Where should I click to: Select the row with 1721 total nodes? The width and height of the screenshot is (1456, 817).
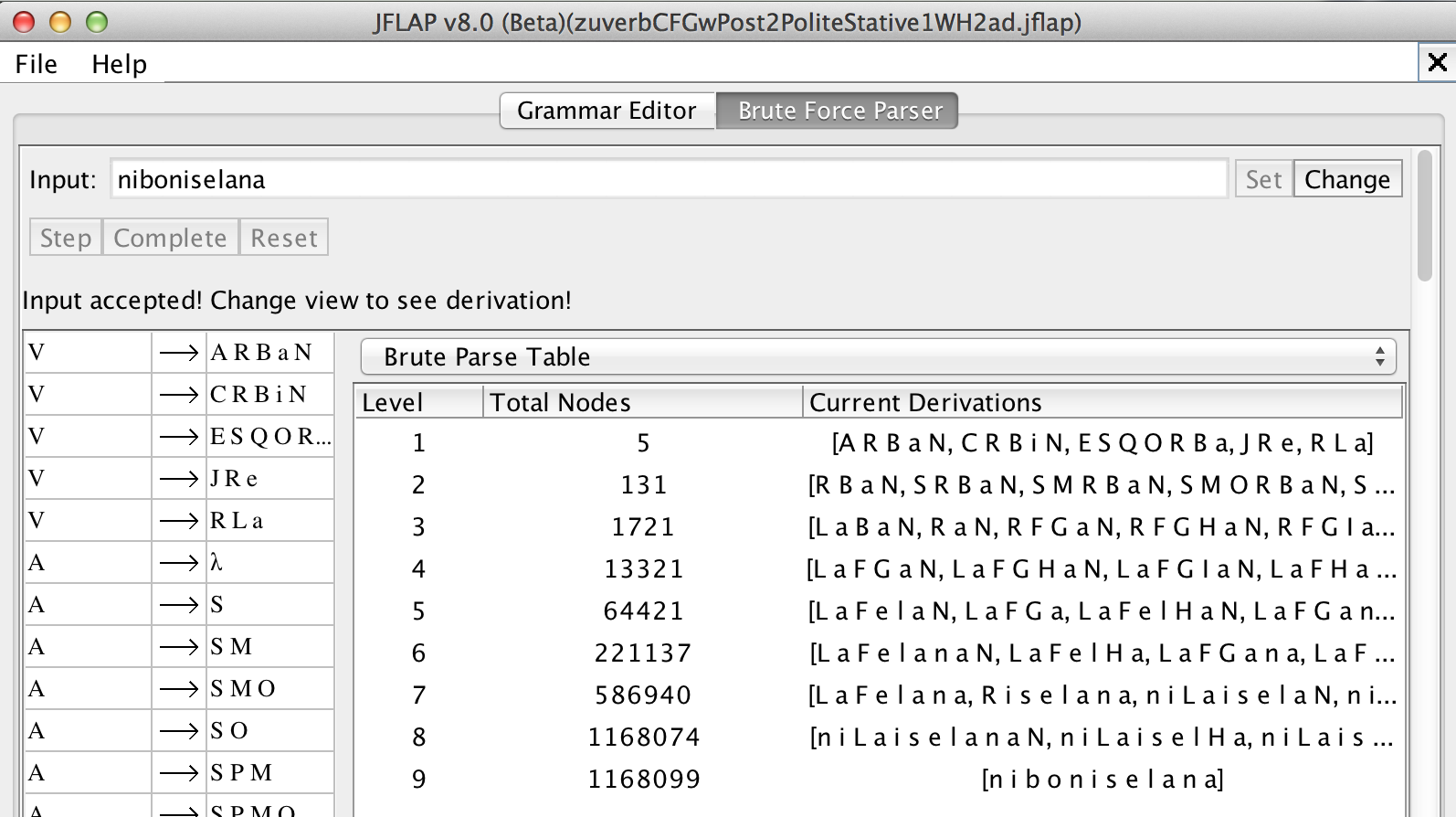tap(879, 527)
